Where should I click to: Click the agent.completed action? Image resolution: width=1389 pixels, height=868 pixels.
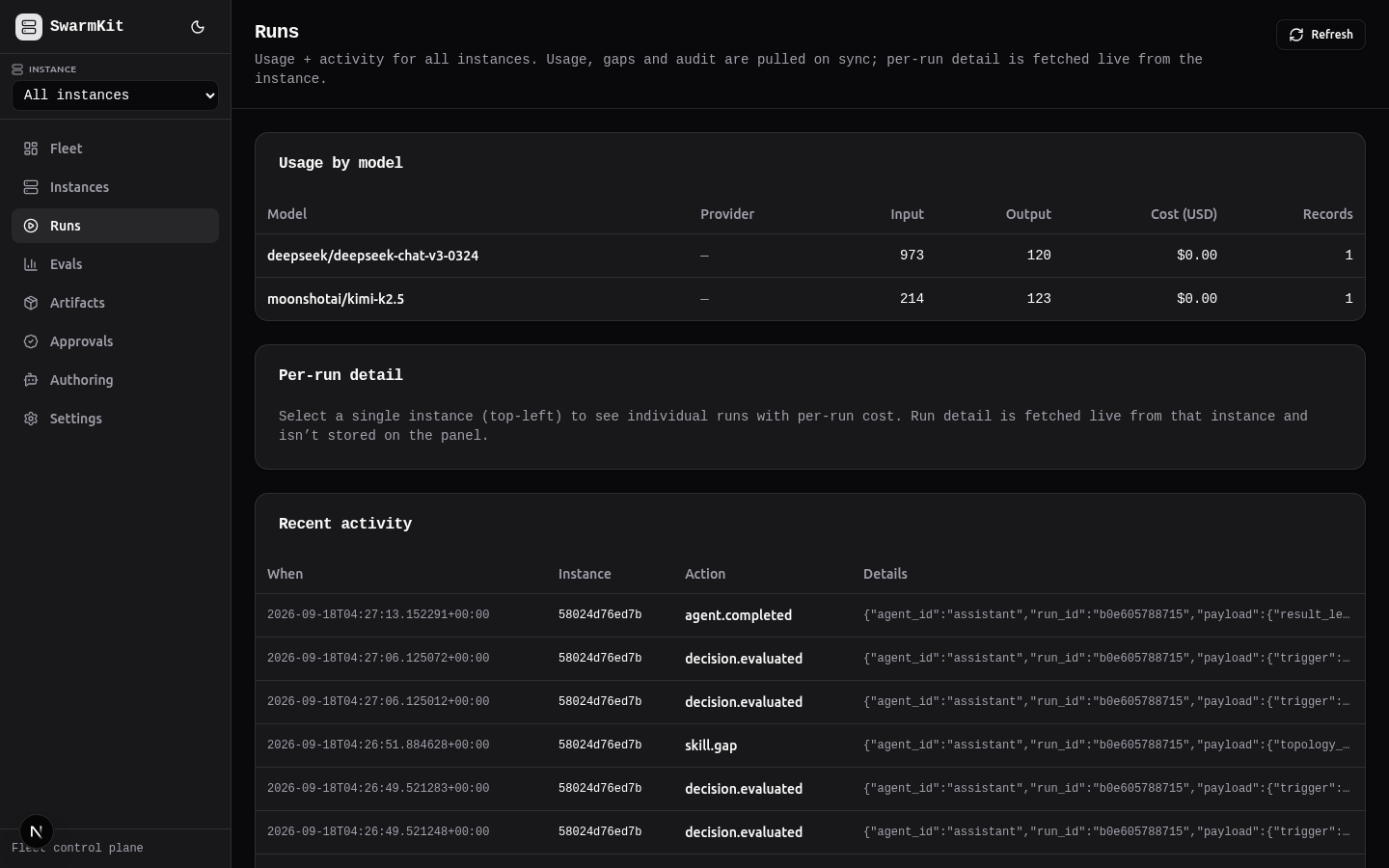[x=738, y=615]
